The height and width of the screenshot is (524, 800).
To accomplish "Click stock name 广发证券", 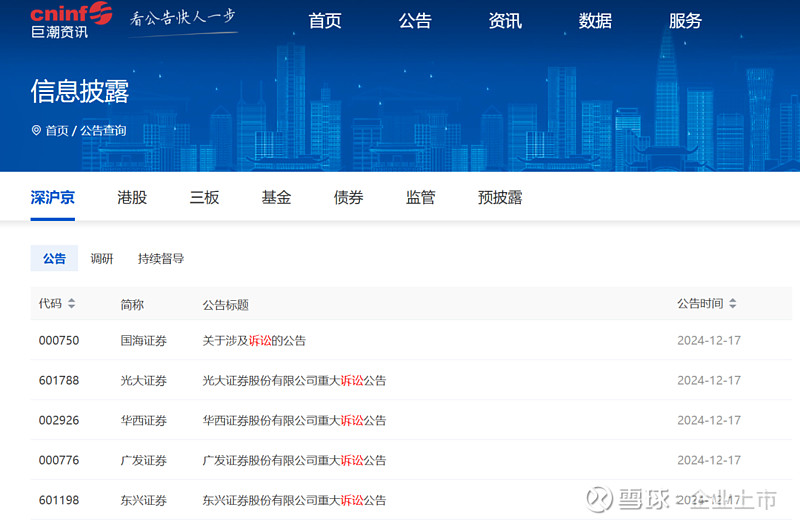I will (x=143, y=460).
